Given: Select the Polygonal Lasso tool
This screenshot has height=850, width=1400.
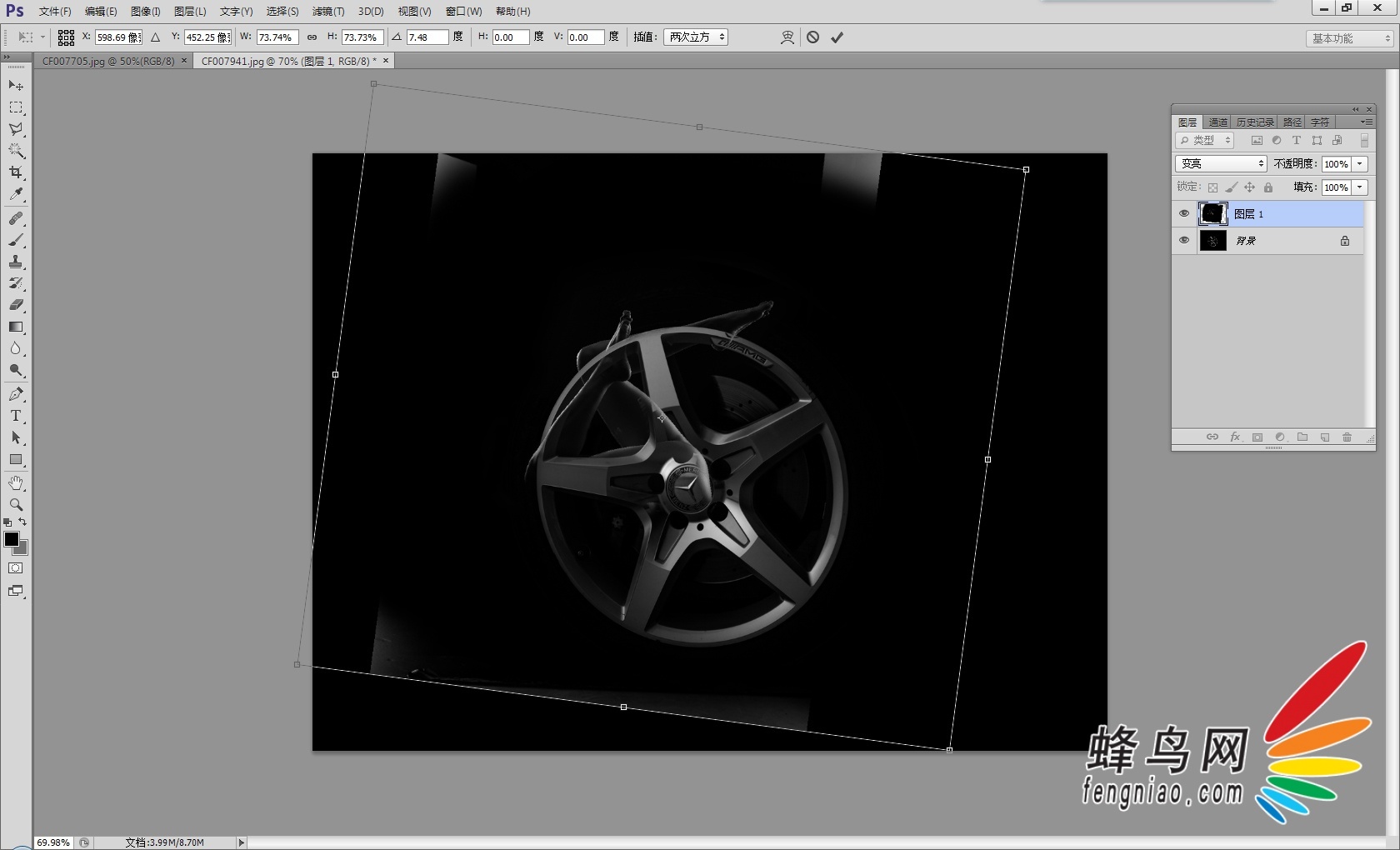Looking at the screenshot, I should tap(16, 129).
